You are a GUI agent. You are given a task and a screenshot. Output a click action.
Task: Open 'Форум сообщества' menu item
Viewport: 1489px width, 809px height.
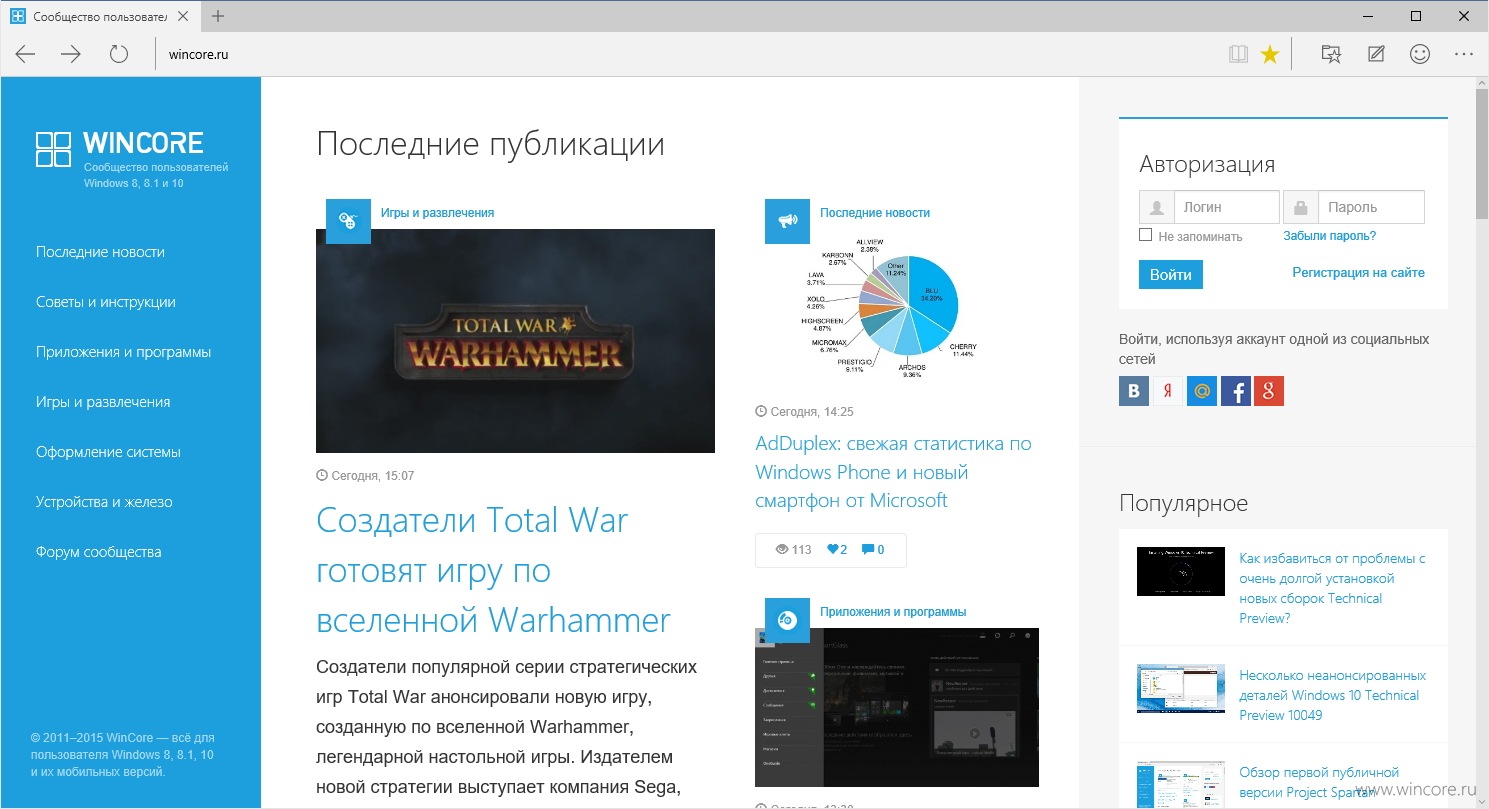click(x=98, y=552)
